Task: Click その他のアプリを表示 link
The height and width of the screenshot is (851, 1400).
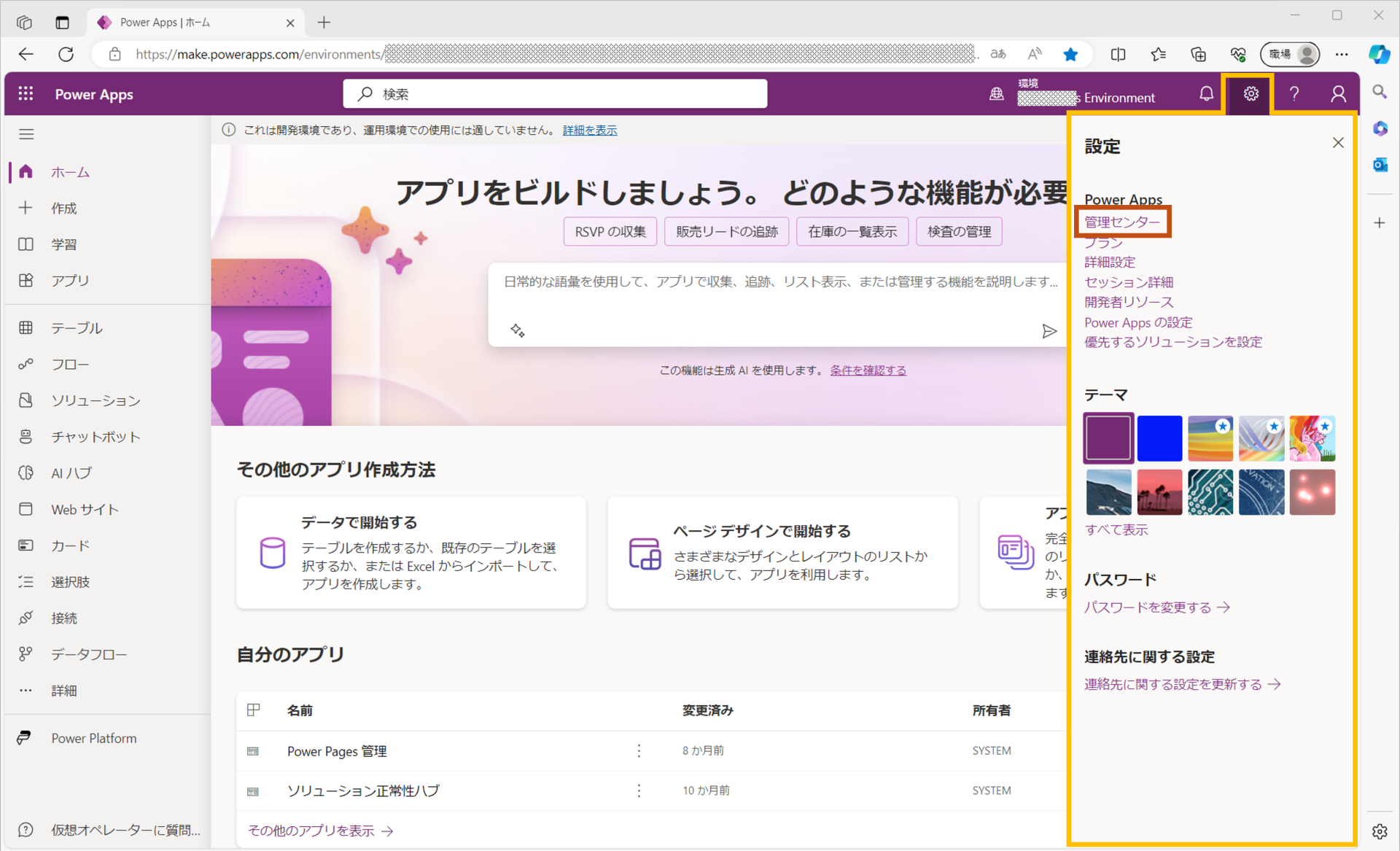Action: tap(320, 831)
